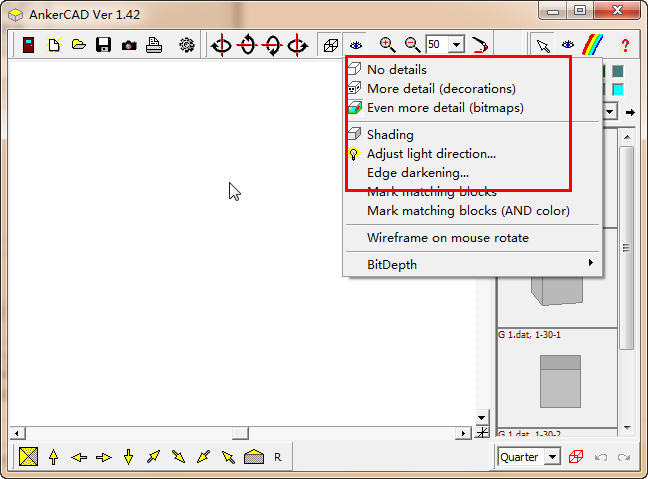
Task: Click the center-view star icon at corner
Action: 482,433
